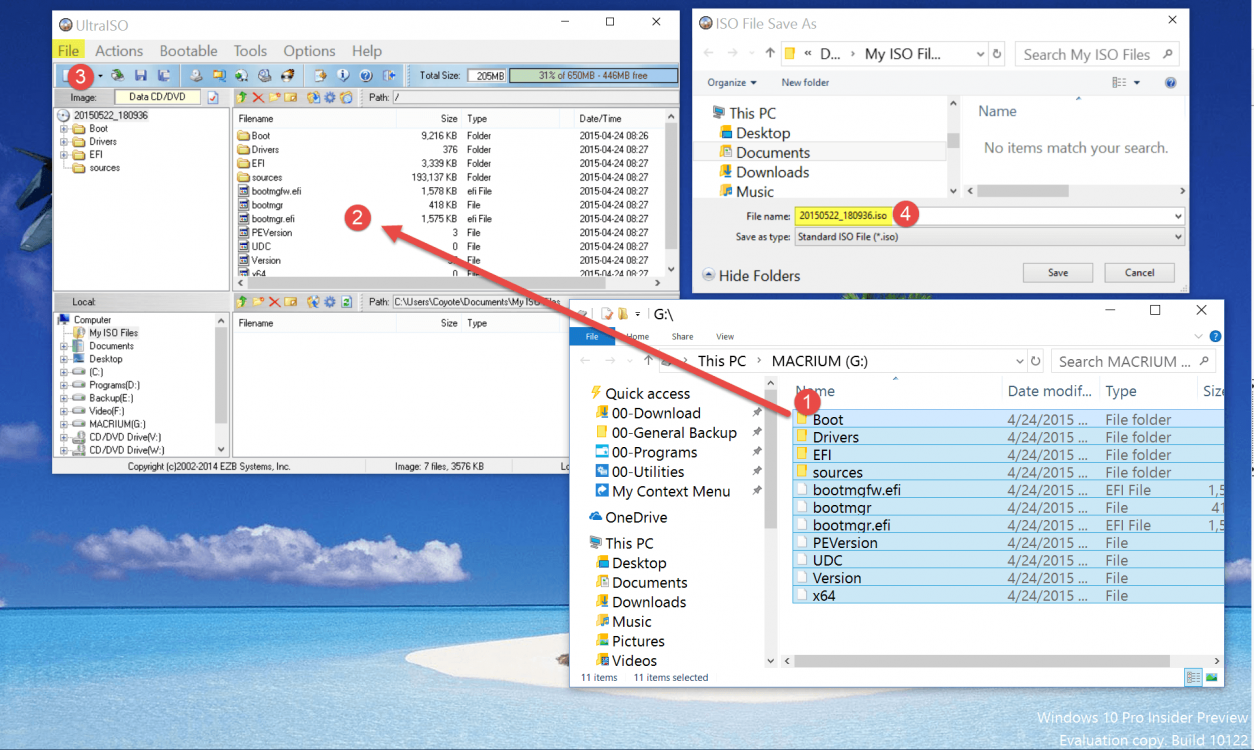The image size is (1254, 750).
Task: Click the Open icon in UltraISO toolbar
Action: (x=118, y=75)
